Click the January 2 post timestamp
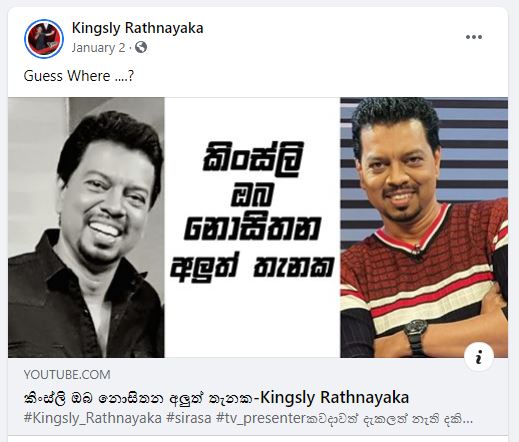 (x=98, y=48)
